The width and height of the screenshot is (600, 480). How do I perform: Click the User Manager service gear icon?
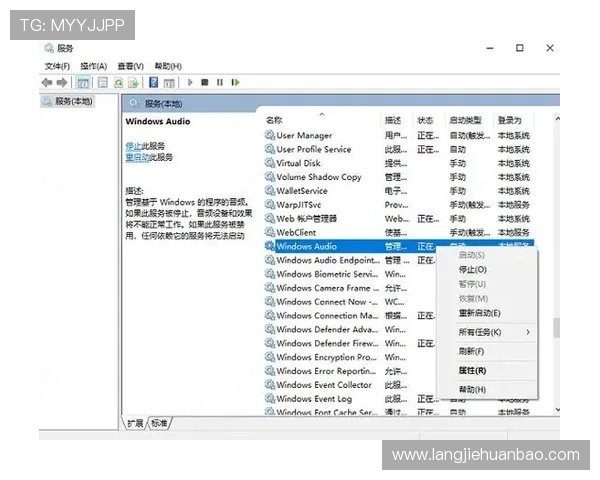click(x=270, y=135)
